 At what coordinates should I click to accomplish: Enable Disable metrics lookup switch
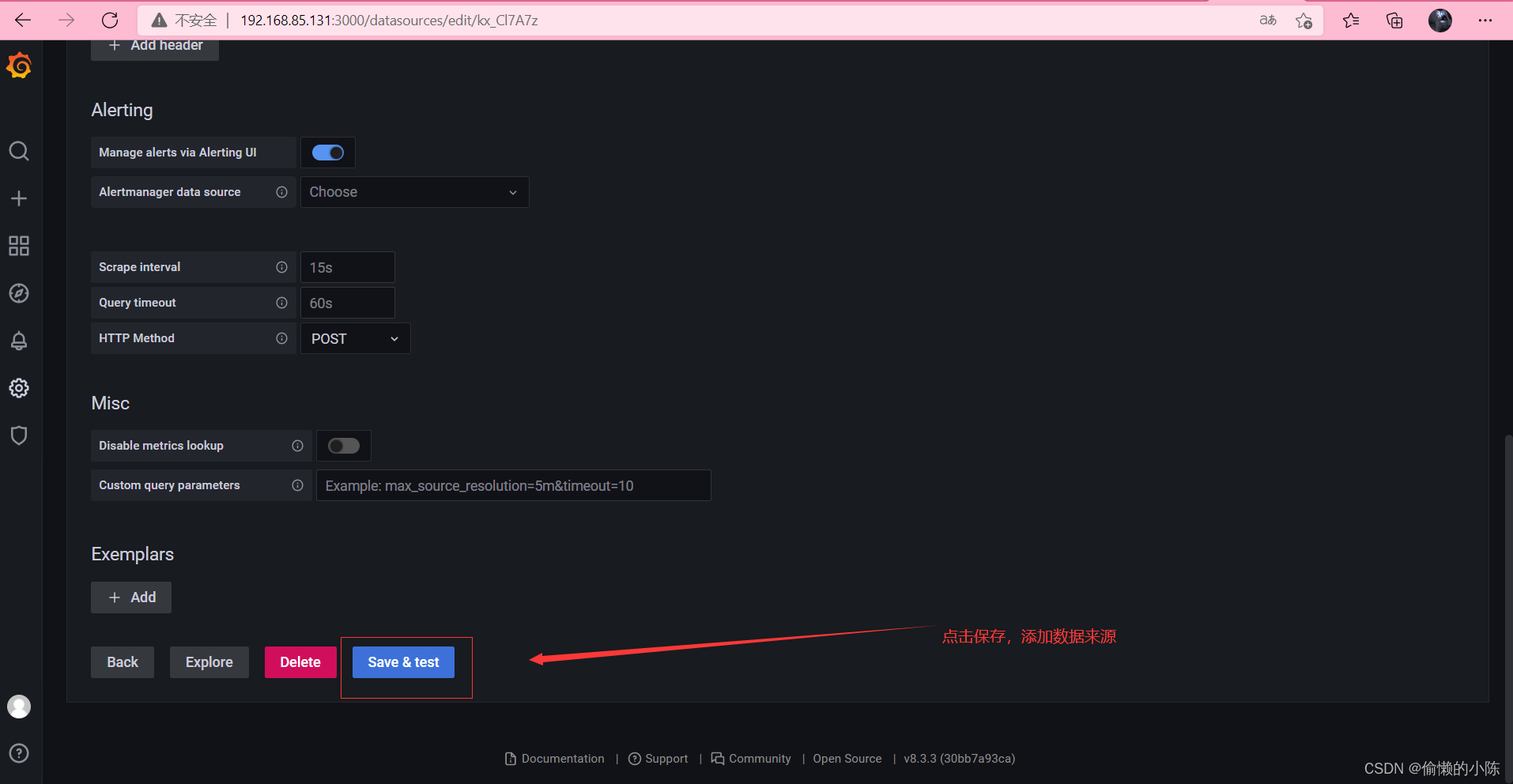344,446
